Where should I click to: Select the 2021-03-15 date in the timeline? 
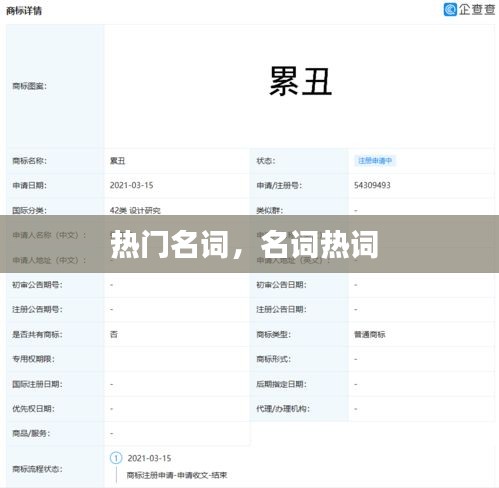click(x=149, y=458)
